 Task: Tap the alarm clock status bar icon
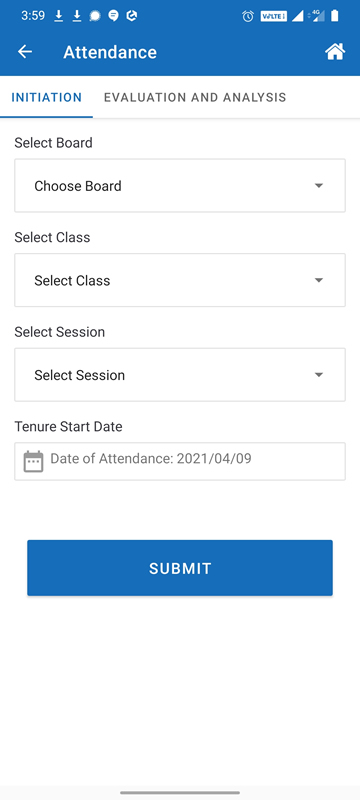(248, 16)
